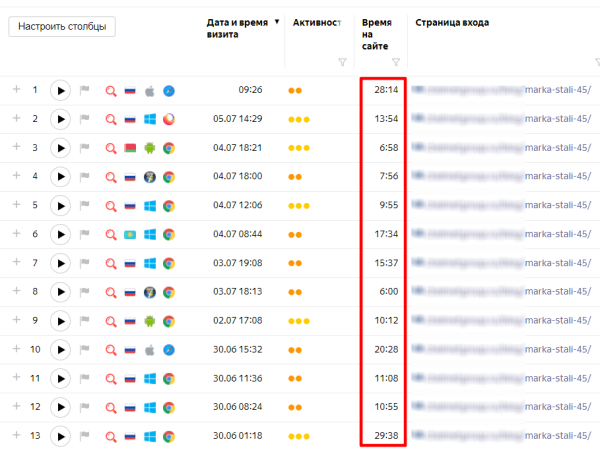Click the 'Страница входа' column header
Viewport: 600px width, 450px height.
pos(452,23)
